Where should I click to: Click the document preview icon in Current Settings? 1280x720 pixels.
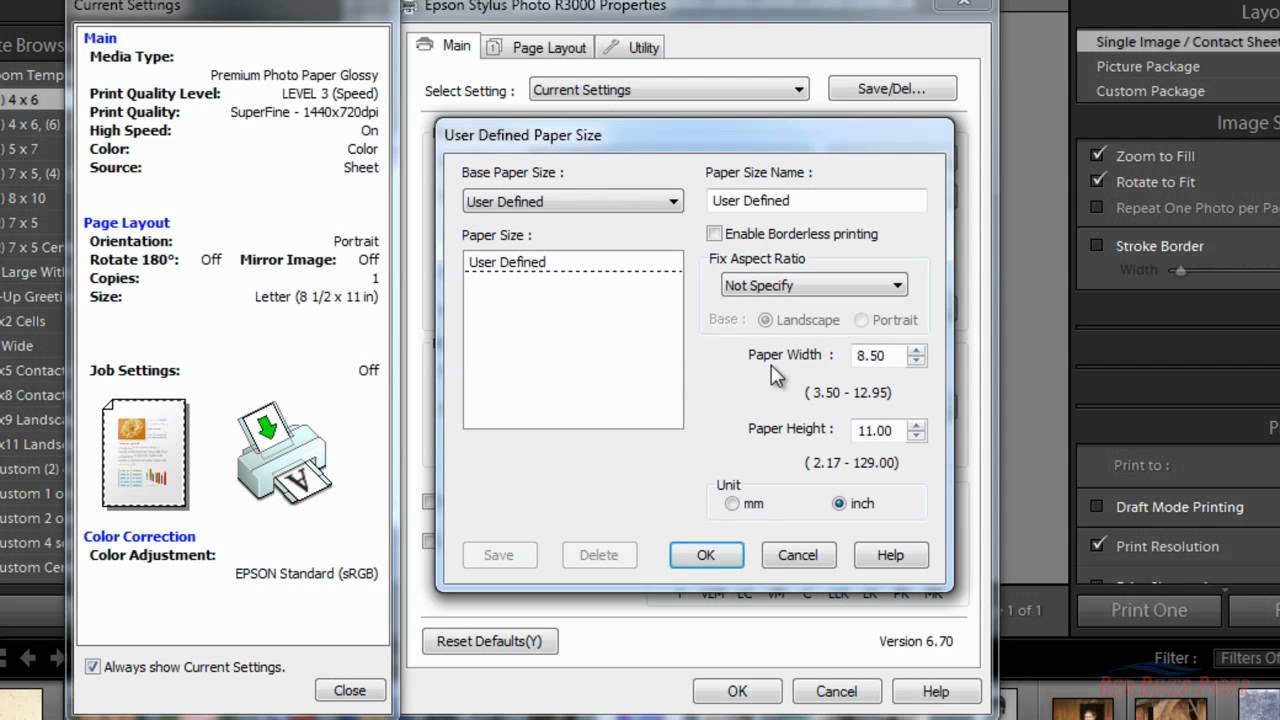tap(145, 453)
